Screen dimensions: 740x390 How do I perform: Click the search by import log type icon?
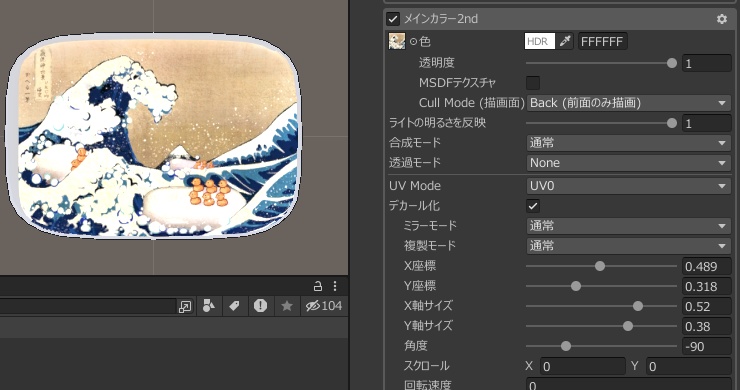click(x=260, y=306)
